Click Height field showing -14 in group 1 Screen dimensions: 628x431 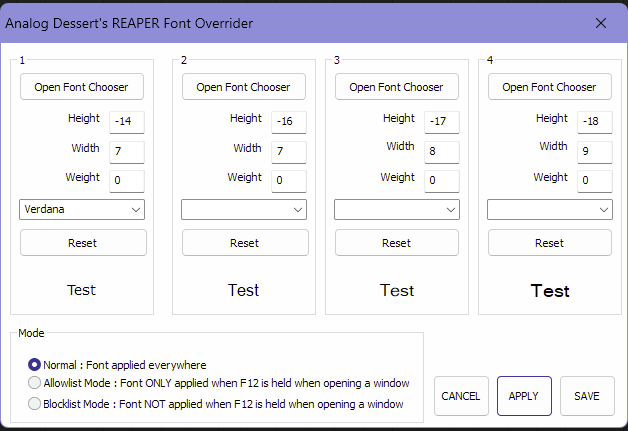click(x=127, y=122)
